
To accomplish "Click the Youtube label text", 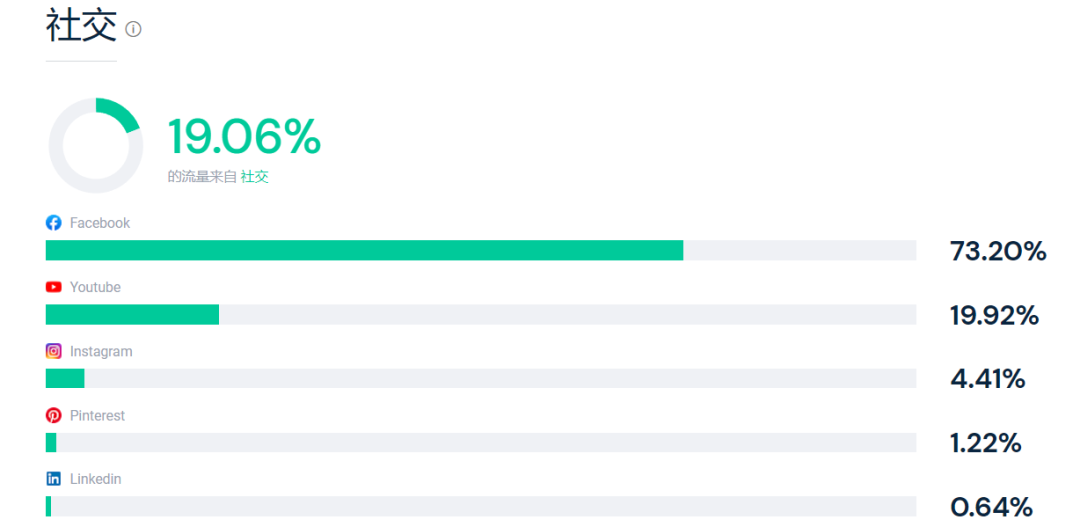I will (95, 287).
